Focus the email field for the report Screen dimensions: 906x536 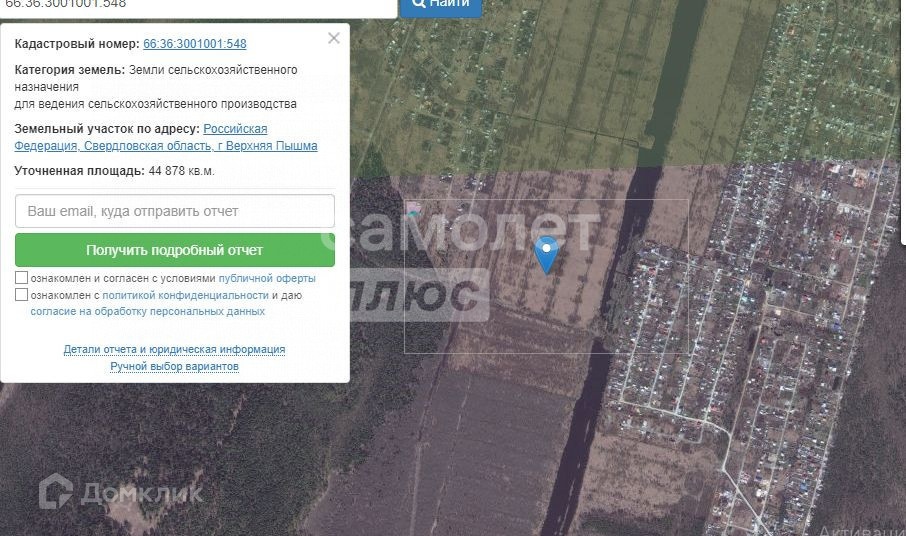[x=174, y=211]
